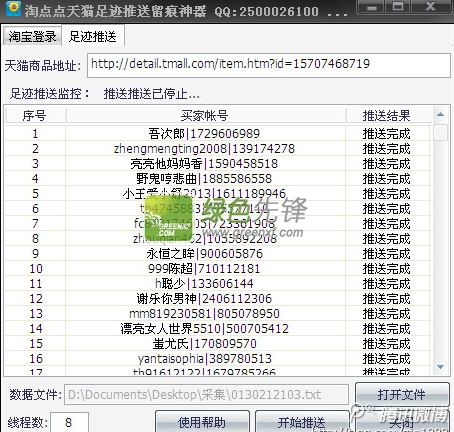
Task: Click sequence number 5 cell
Action: pos(35,194)
